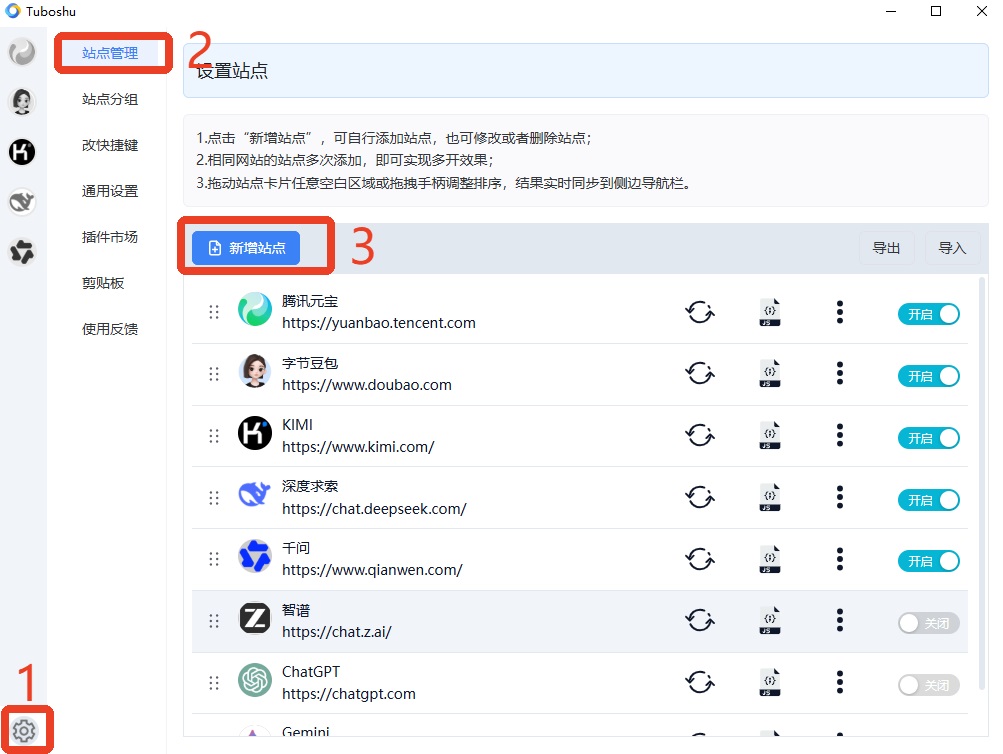Open more options for KIMI
Viewport: 1003px width, 754px height.
tap(840, 436)
